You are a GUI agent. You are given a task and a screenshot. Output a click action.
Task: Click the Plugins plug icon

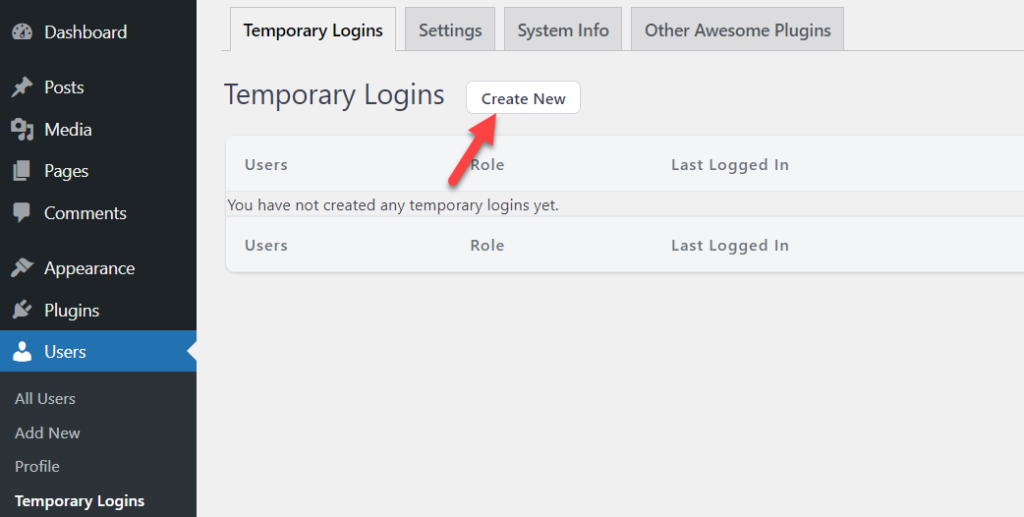point(22,309)
